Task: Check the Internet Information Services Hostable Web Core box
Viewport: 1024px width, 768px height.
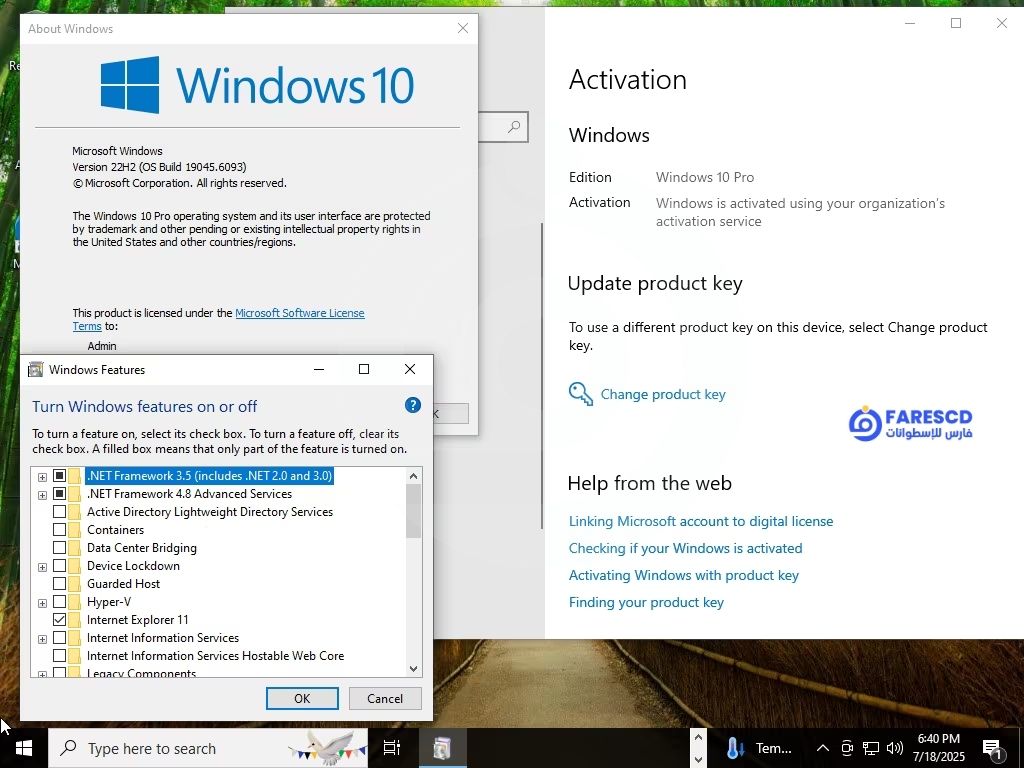Action: click(x=59, y=656)
